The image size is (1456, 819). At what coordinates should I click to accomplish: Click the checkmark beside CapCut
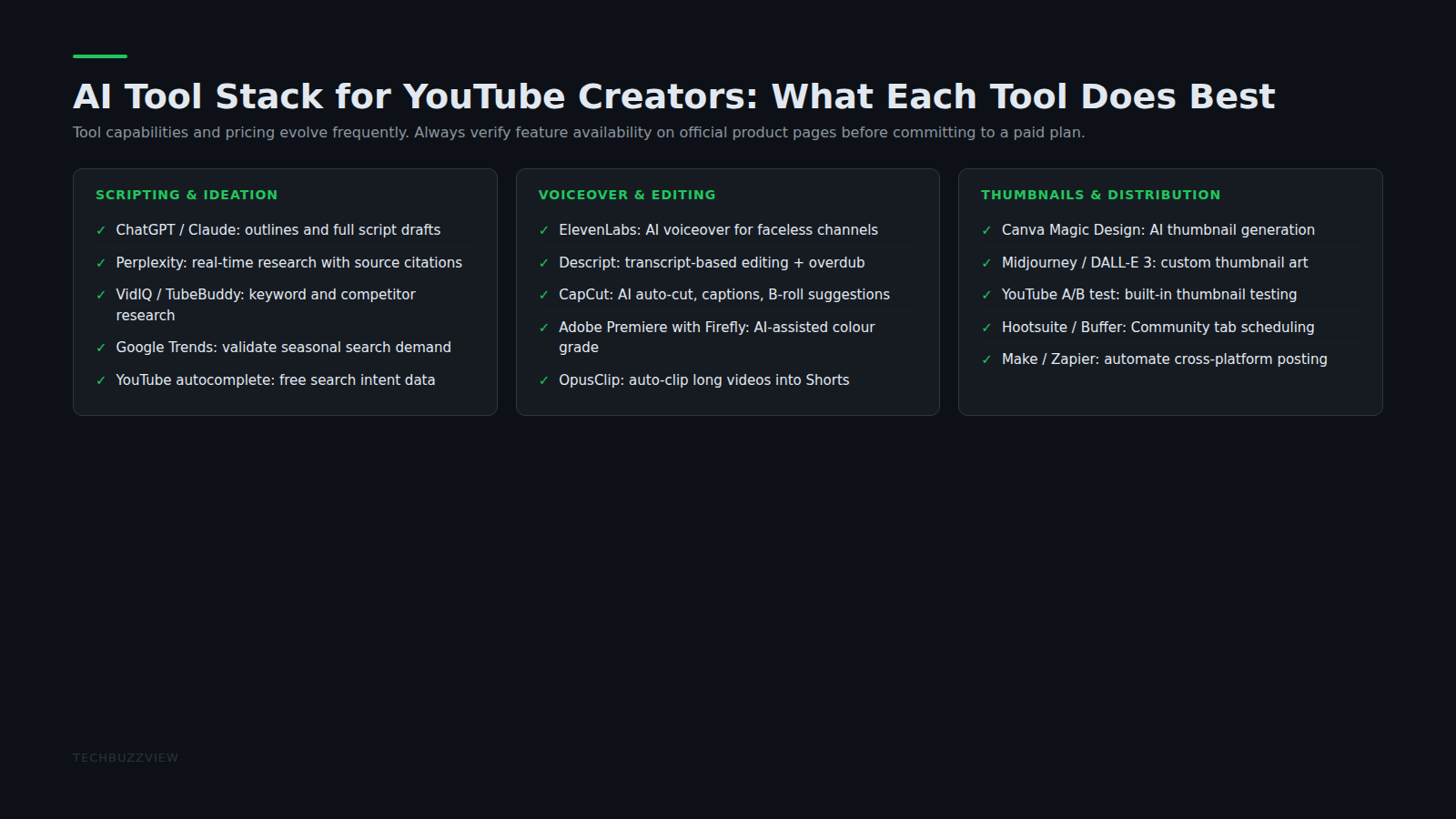pos(544,296)
